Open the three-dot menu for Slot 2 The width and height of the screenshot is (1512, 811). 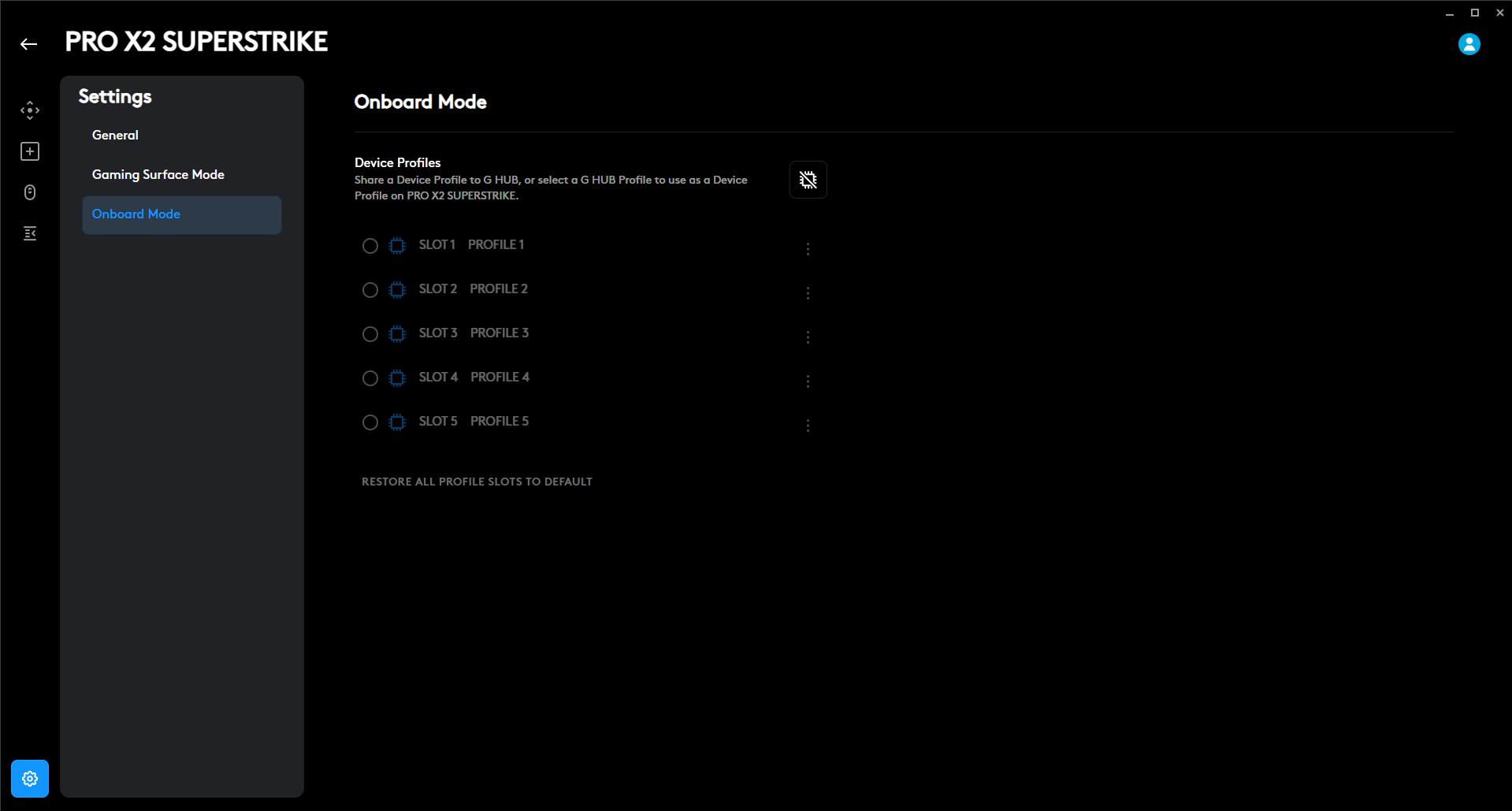tap(808, 293)
